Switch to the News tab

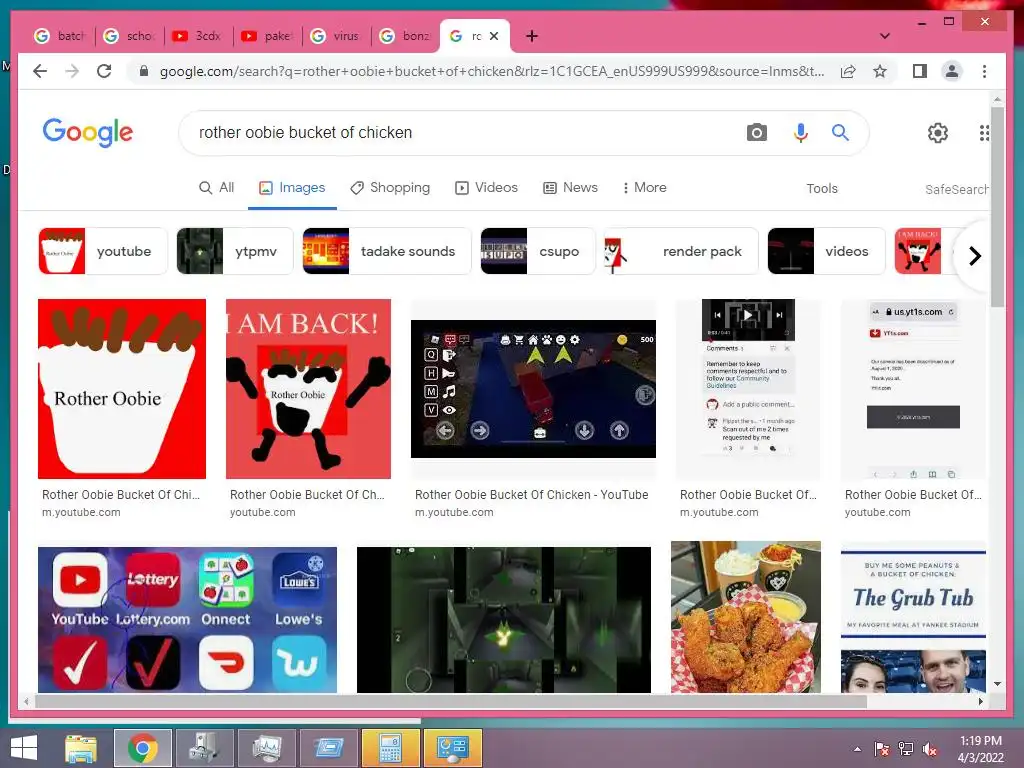(x=570, y=187)
